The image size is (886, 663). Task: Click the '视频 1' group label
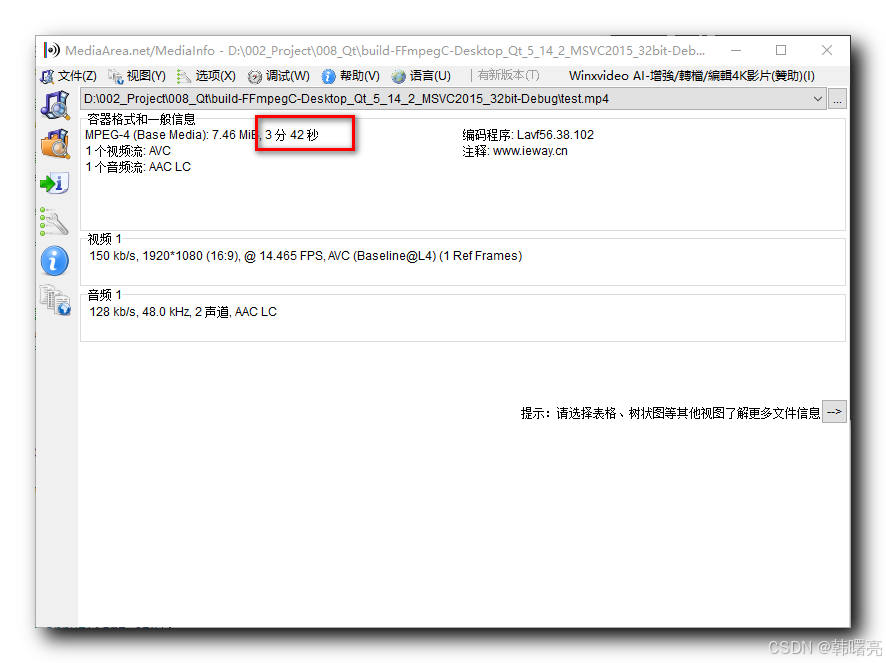(x=105, y=239)
